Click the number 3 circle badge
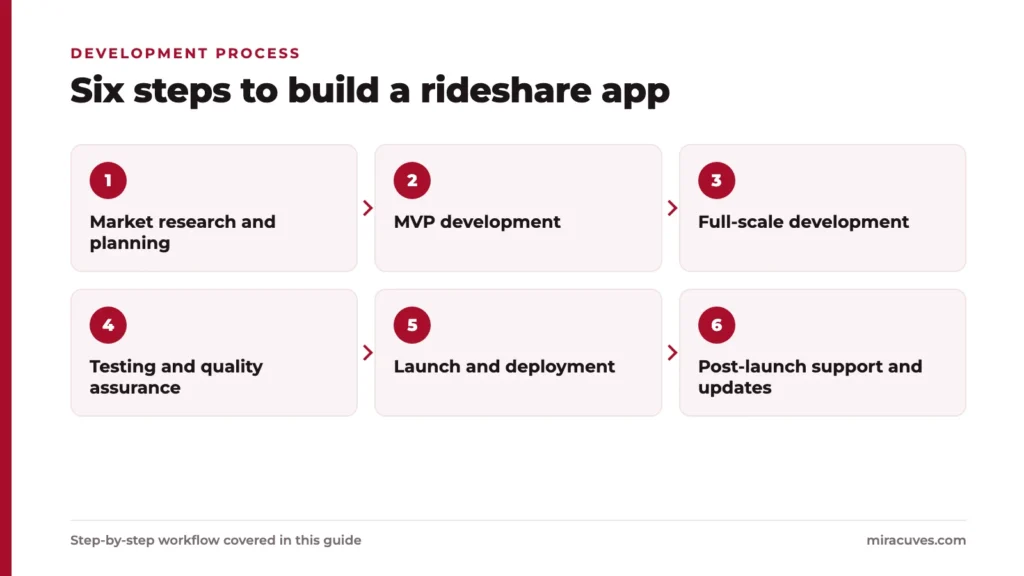1024x576 pixels. (716, 180)
